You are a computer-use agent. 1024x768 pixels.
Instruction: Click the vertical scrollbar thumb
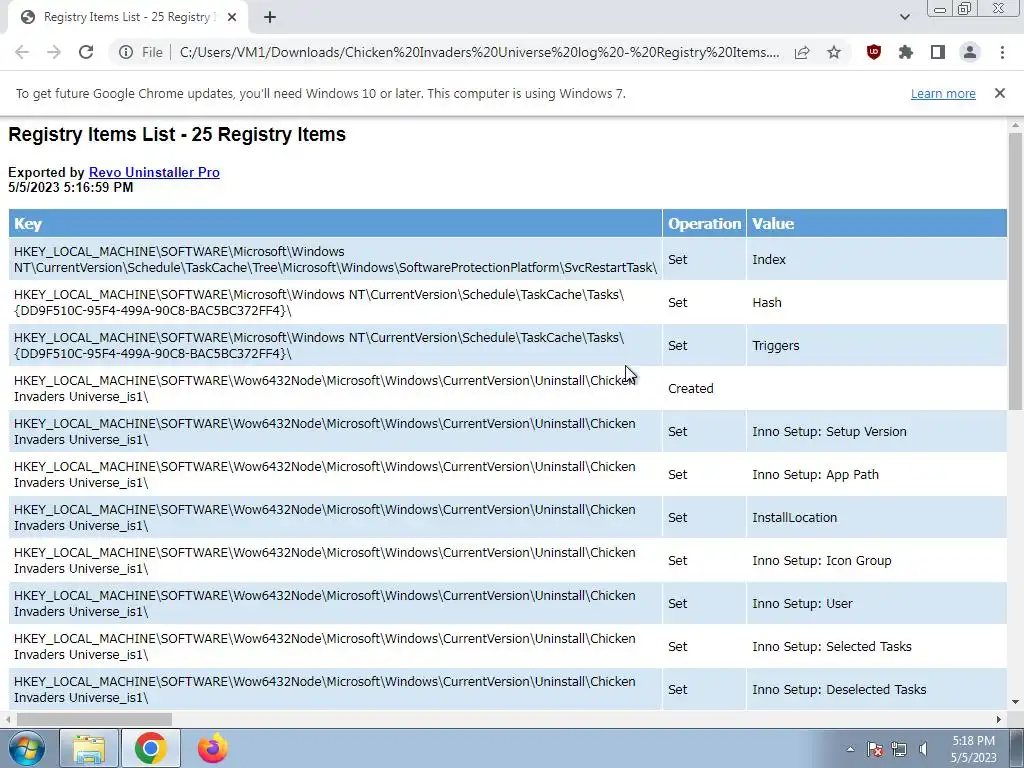1016,271
